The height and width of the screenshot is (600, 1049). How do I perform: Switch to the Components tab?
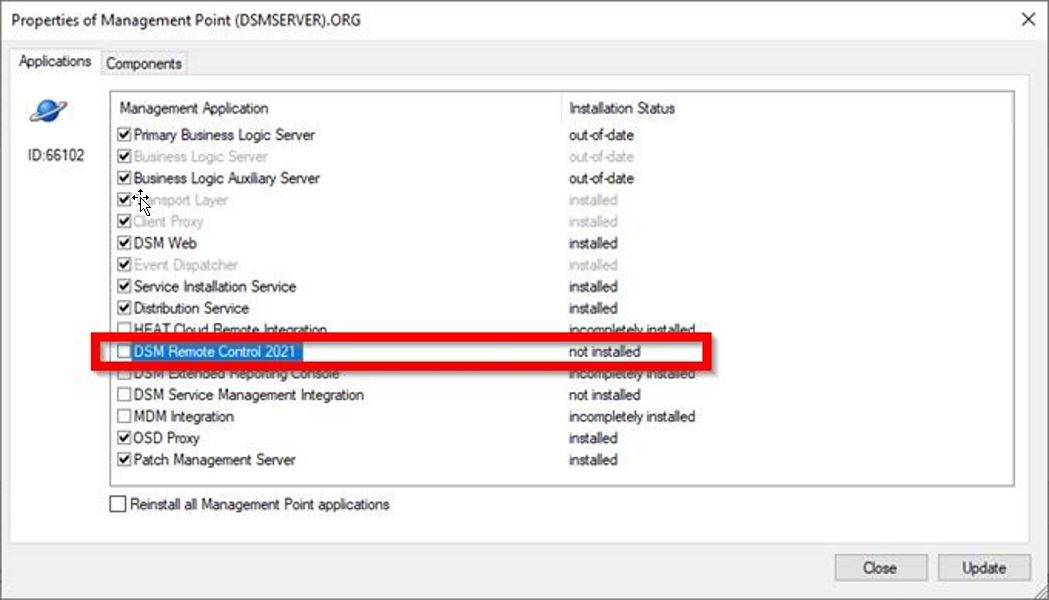coord(144,62)
